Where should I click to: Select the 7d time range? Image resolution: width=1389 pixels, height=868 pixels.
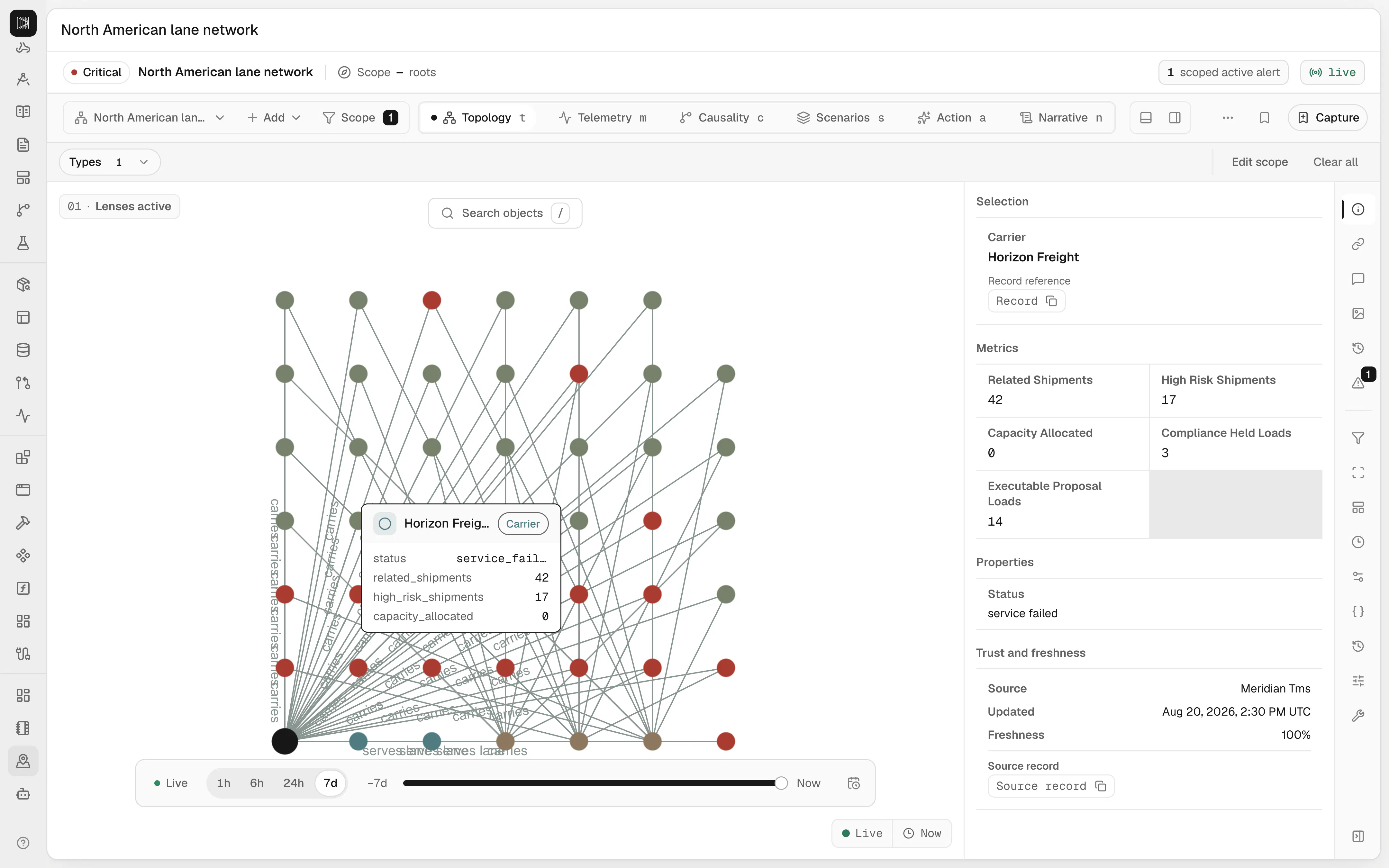pyautogui.click(x=331, y=783)
